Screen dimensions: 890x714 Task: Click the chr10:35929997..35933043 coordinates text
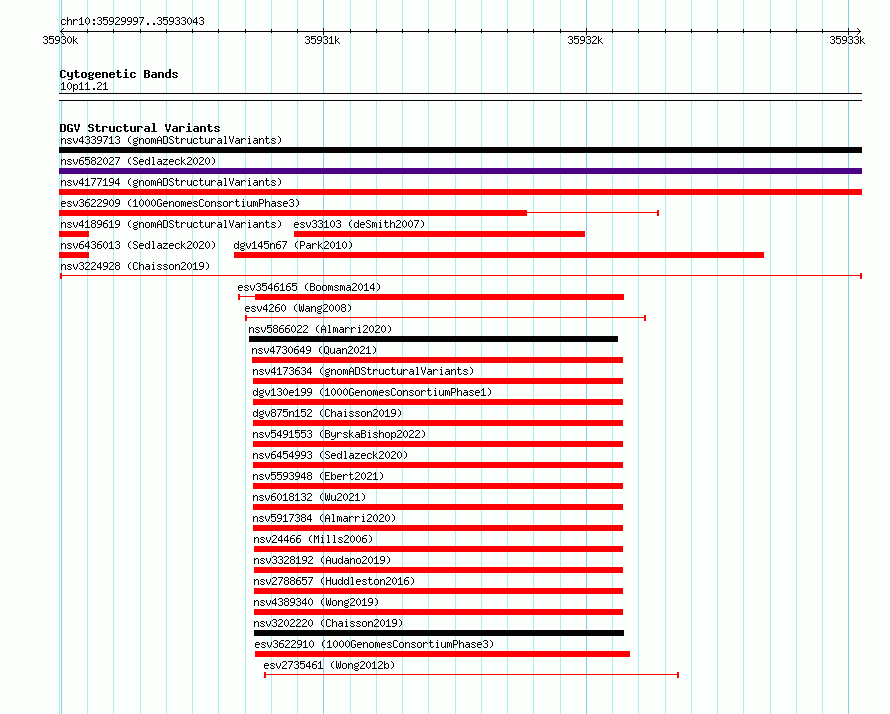(132, 21)
